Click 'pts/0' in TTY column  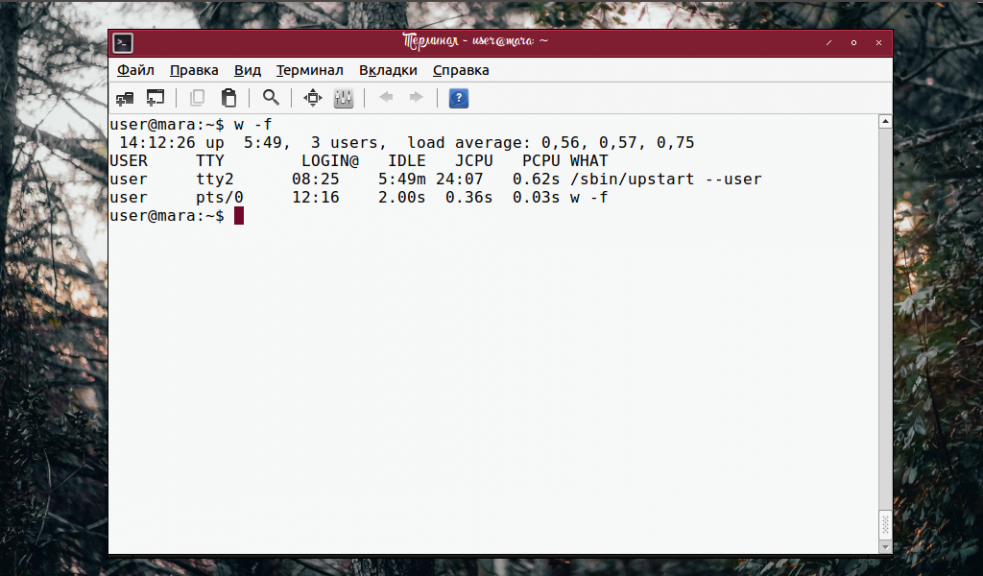click(219, 197)
